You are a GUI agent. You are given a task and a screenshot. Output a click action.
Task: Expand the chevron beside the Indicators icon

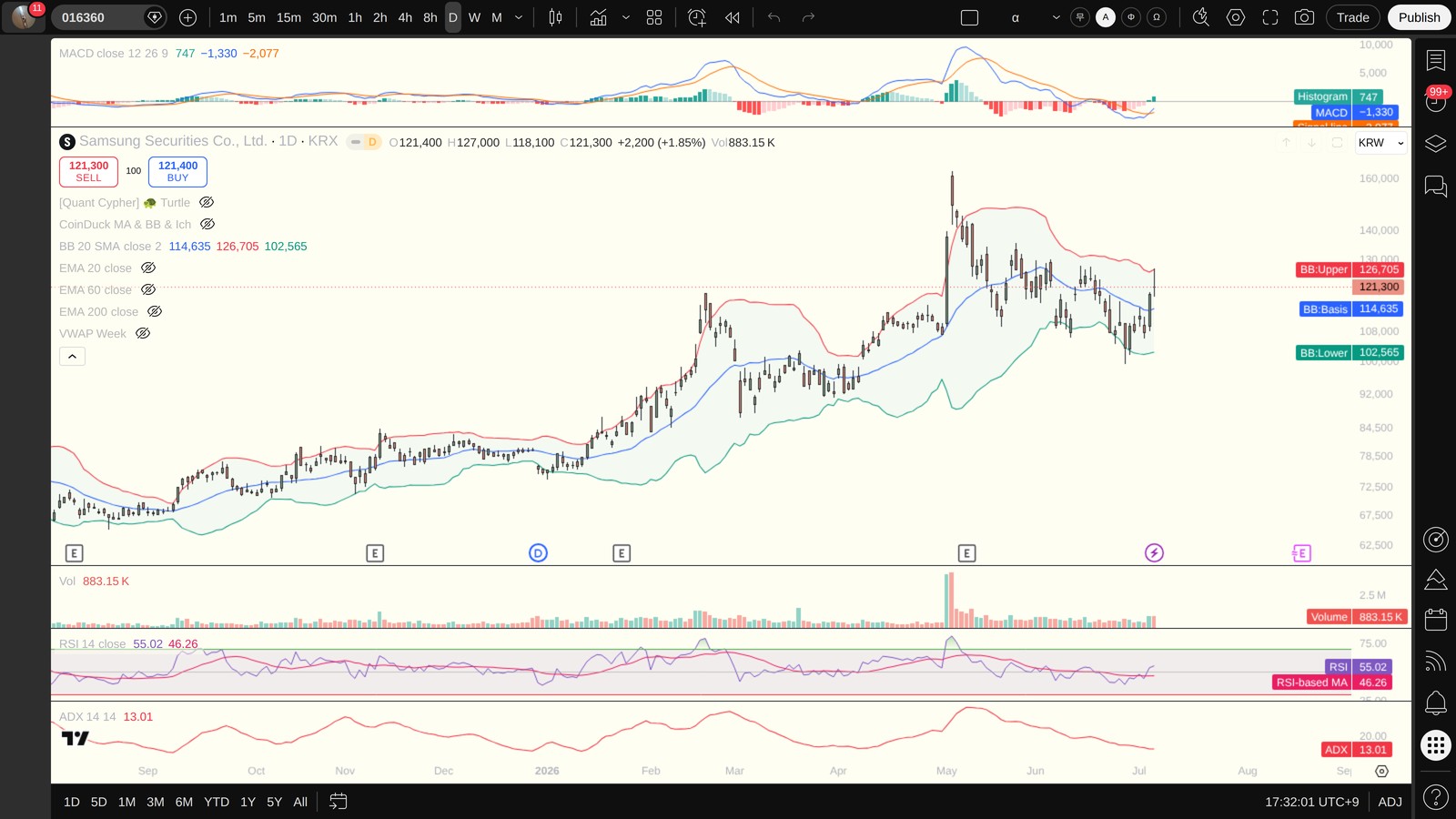(626, 17)
